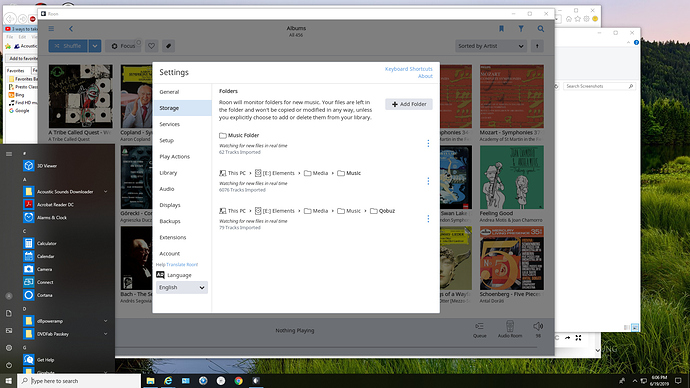Expand Acoustic Sounds Downloader folder
Screen dimensions: 690x388
(105, 192)
